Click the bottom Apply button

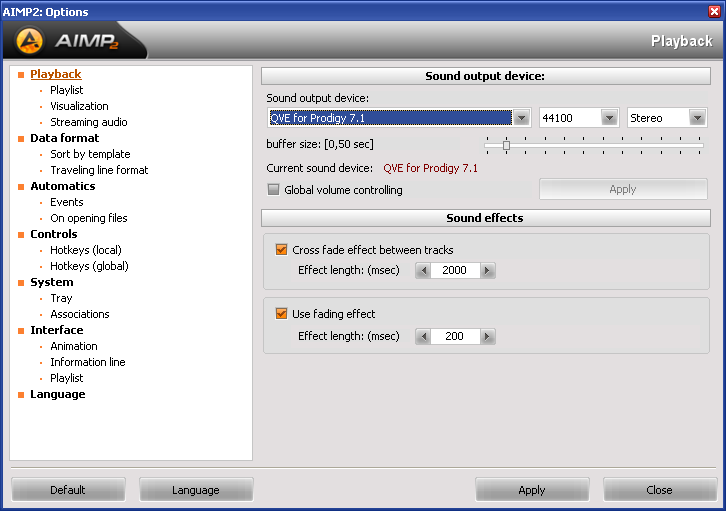pyautogui.click(x=532, y=490)
